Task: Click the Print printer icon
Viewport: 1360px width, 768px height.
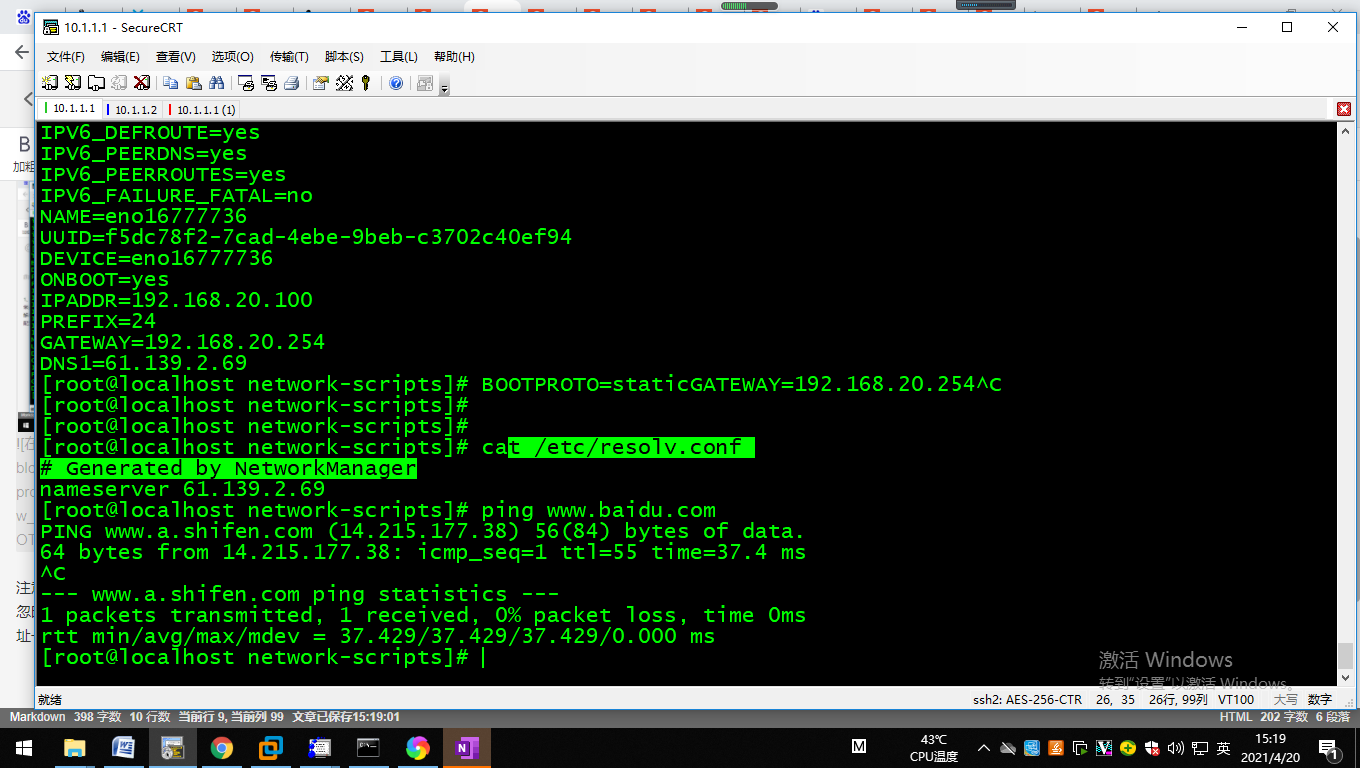Action: coord(291,83)
